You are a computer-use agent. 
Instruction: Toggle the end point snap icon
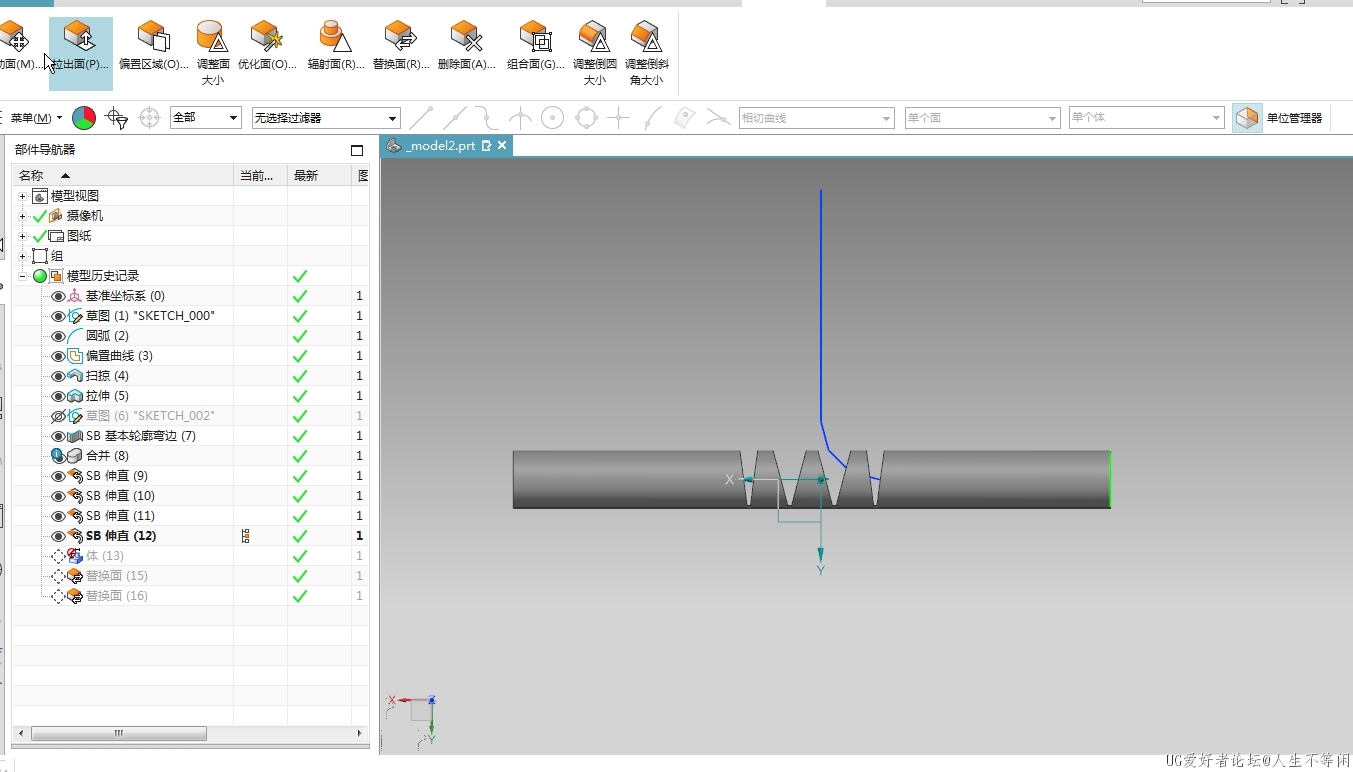click(x=421, y=118)
